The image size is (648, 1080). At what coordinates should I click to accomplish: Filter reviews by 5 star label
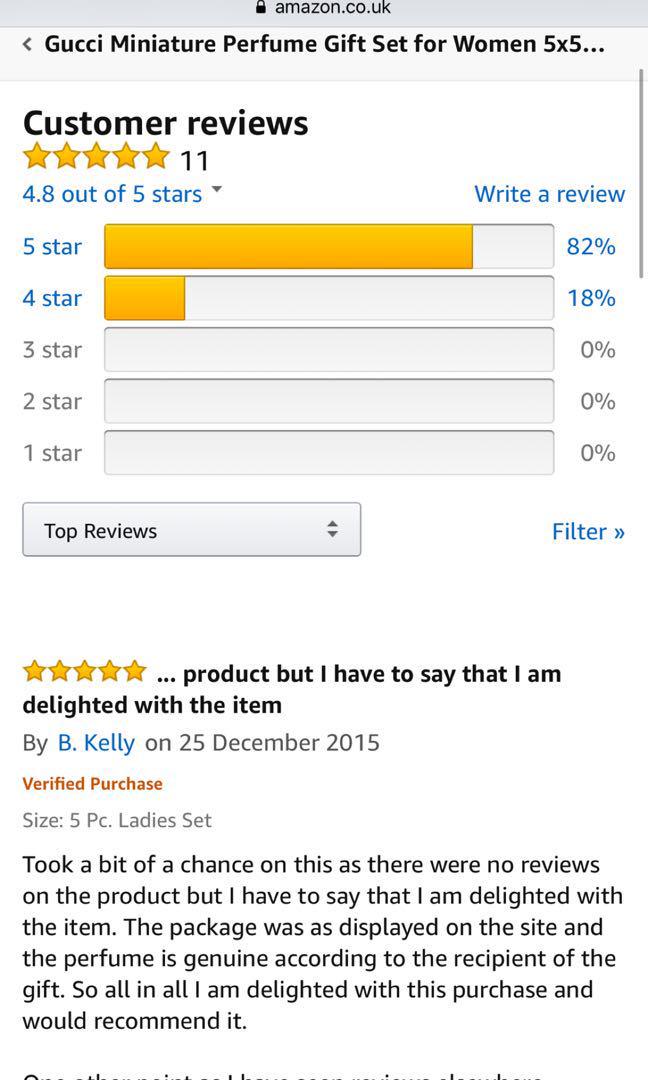tap(52, 247)
